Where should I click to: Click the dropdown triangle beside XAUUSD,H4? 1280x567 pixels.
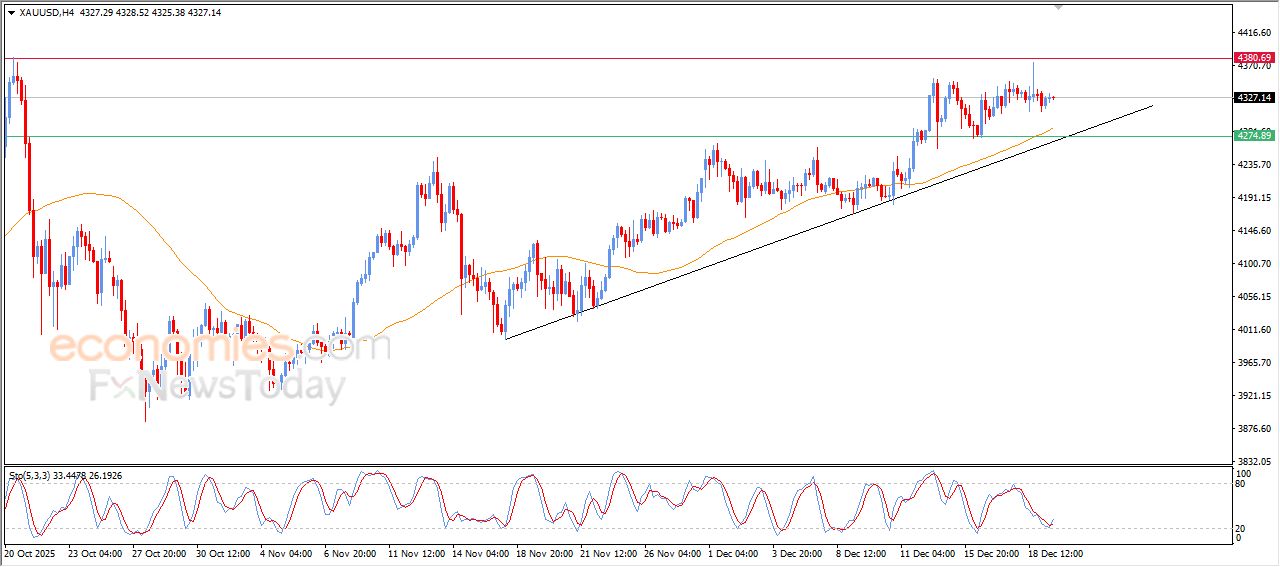(x=12, y=11)
